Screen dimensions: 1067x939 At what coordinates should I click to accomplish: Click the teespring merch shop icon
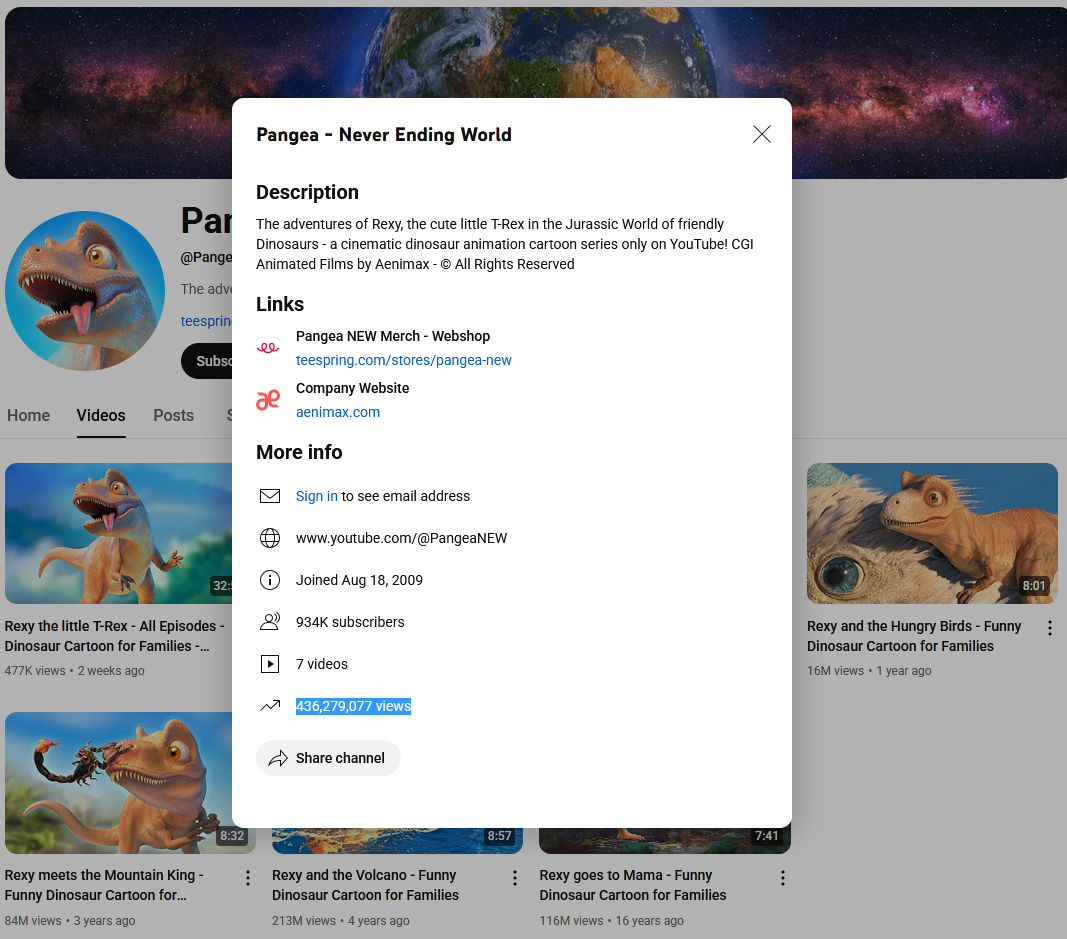(268, 348)
